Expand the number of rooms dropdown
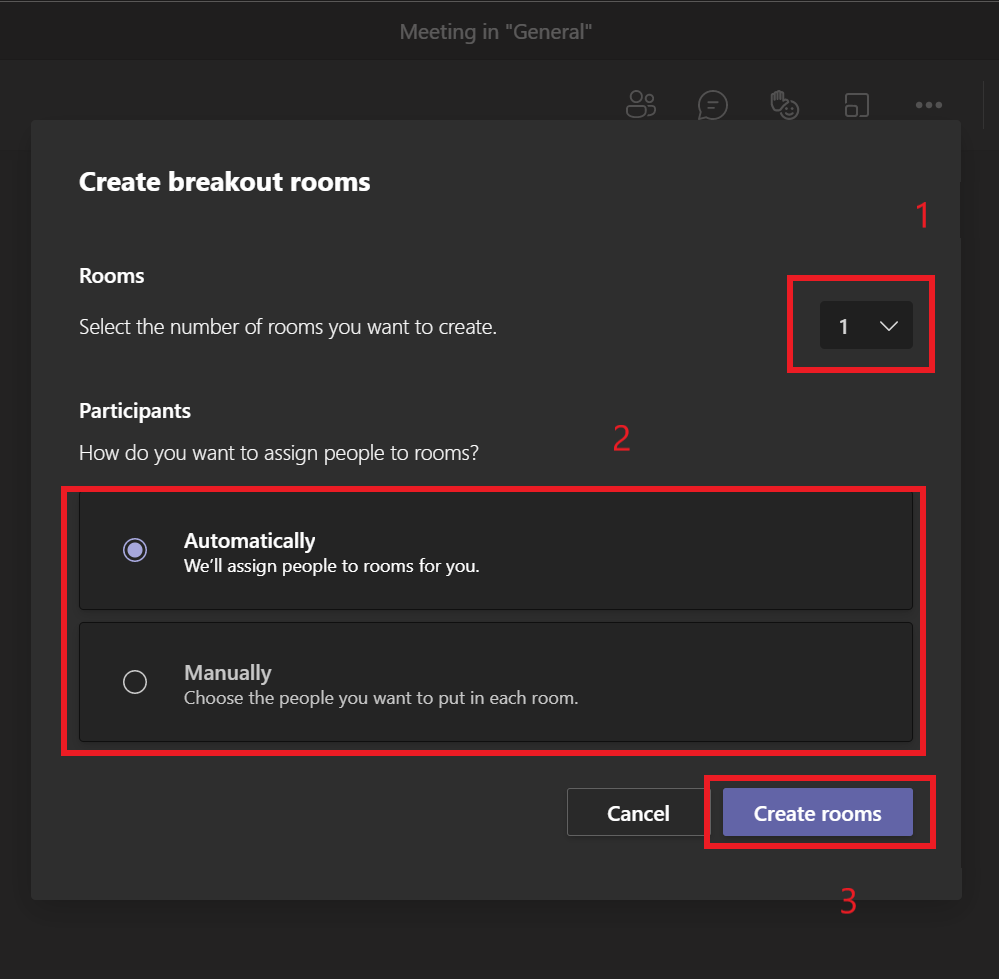Screen dimensions: 999x979 click(x=866, y=325)
